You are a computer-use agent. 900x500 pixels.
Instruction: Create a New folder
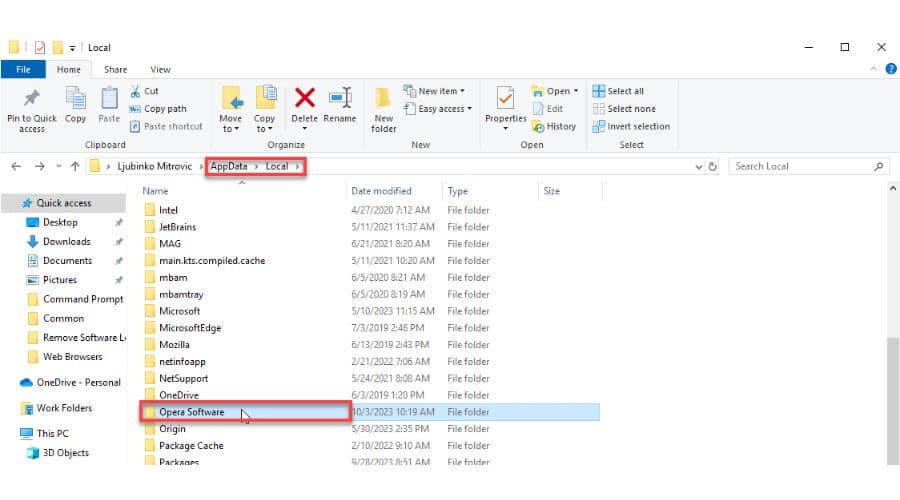click(x=383, y=110)
